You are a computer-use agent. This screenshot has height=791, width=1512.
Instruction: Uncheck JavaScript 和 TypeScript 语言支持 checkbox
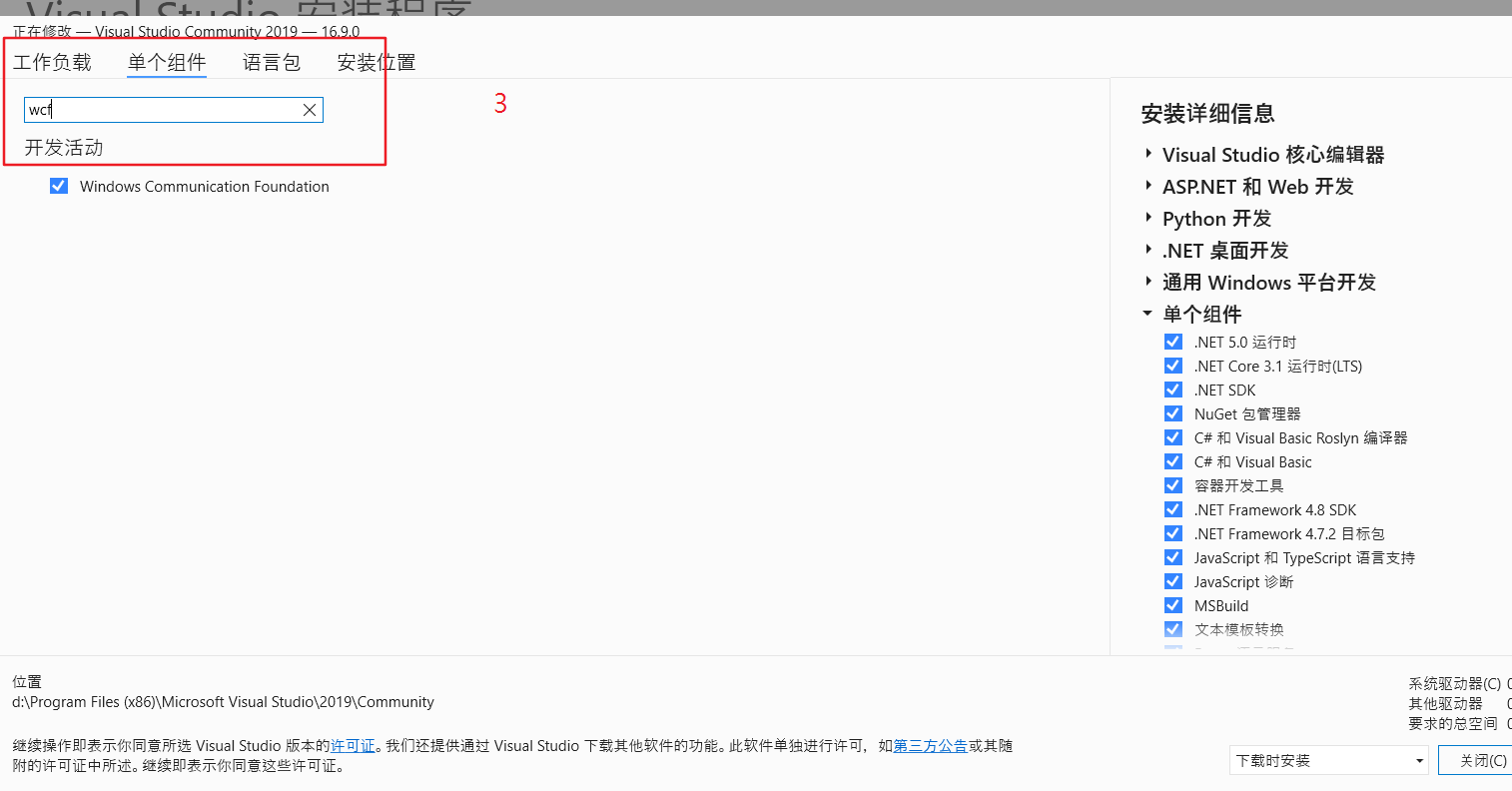1173,557
